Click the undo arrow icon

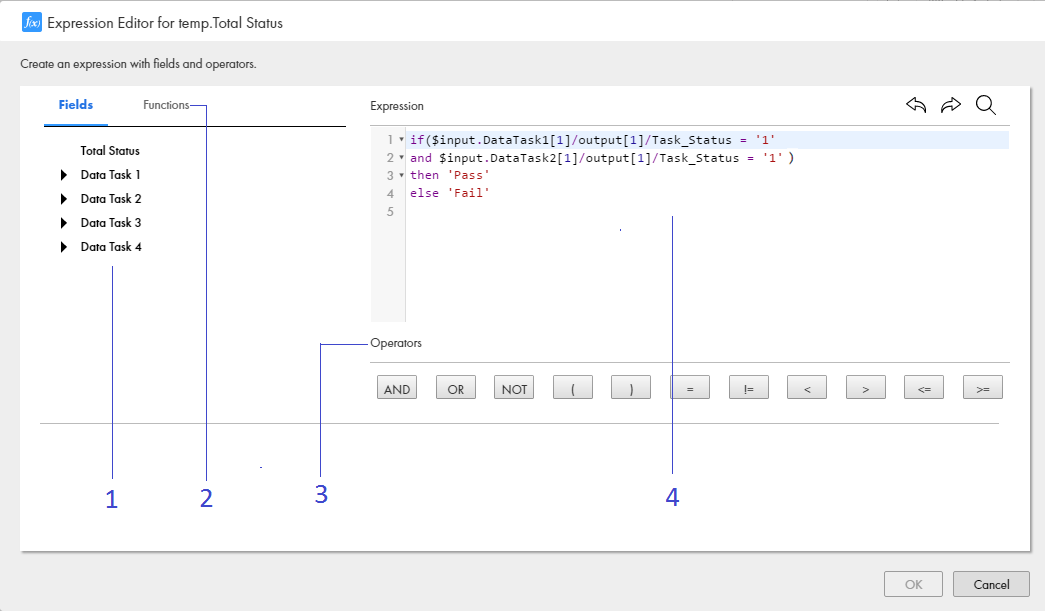pyautogui.click(x=916, y=105)
